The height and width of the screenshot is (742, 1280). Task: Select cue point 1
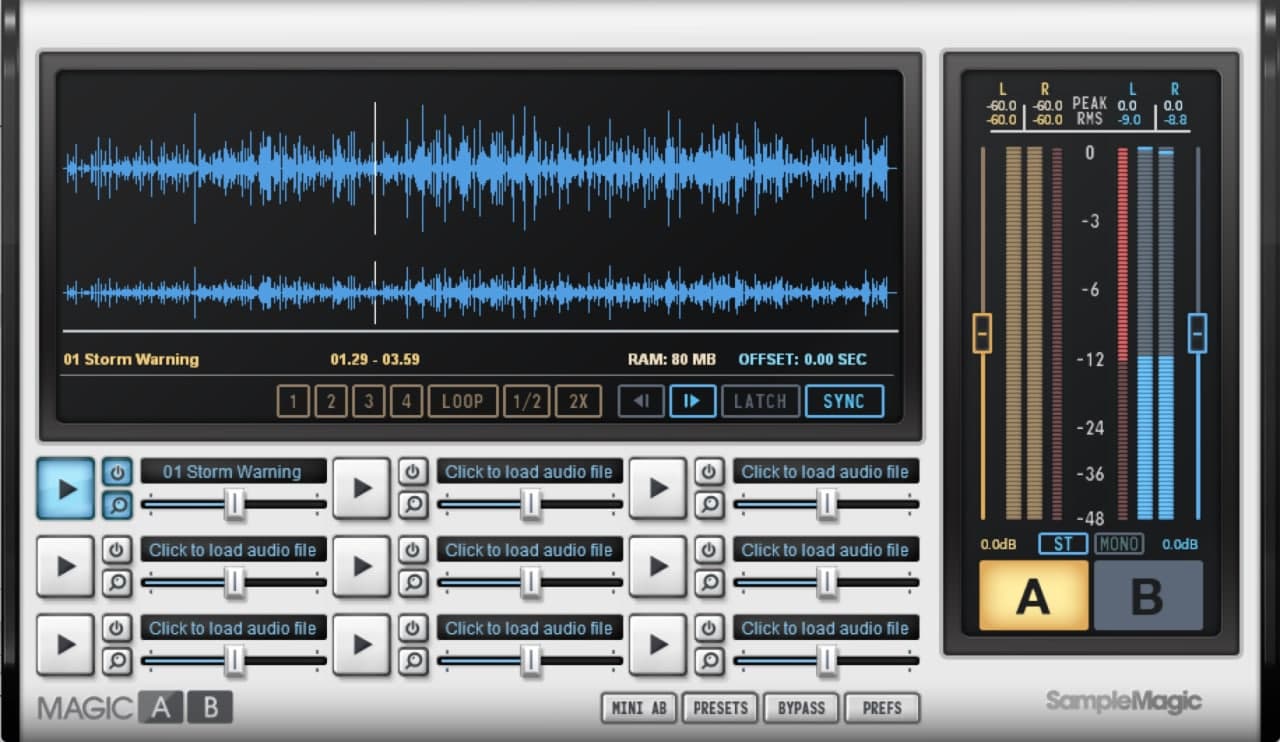point(293,401)
